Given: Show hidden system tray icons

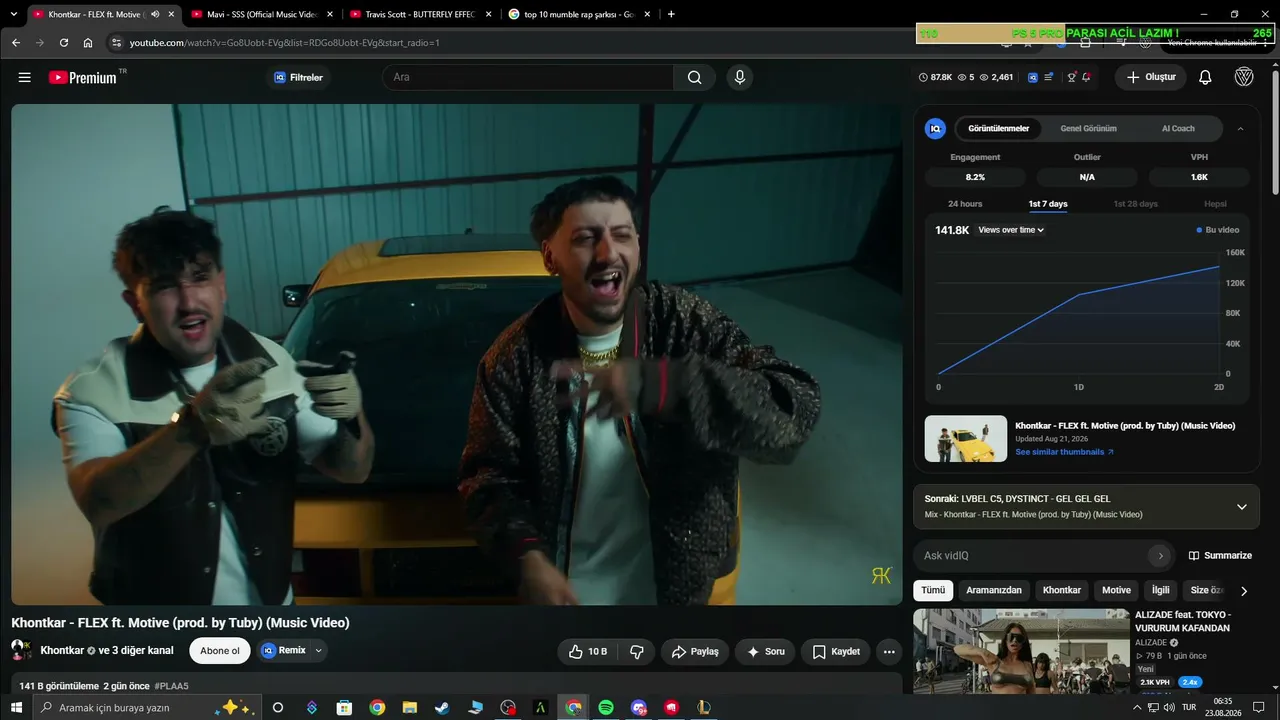Looking at the screenshot, I should coord(1136,707).
